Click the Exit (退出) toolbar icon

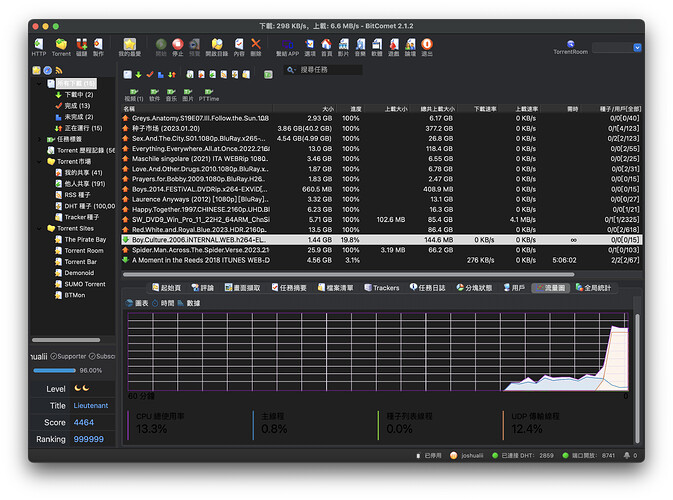tap(427, 47)
